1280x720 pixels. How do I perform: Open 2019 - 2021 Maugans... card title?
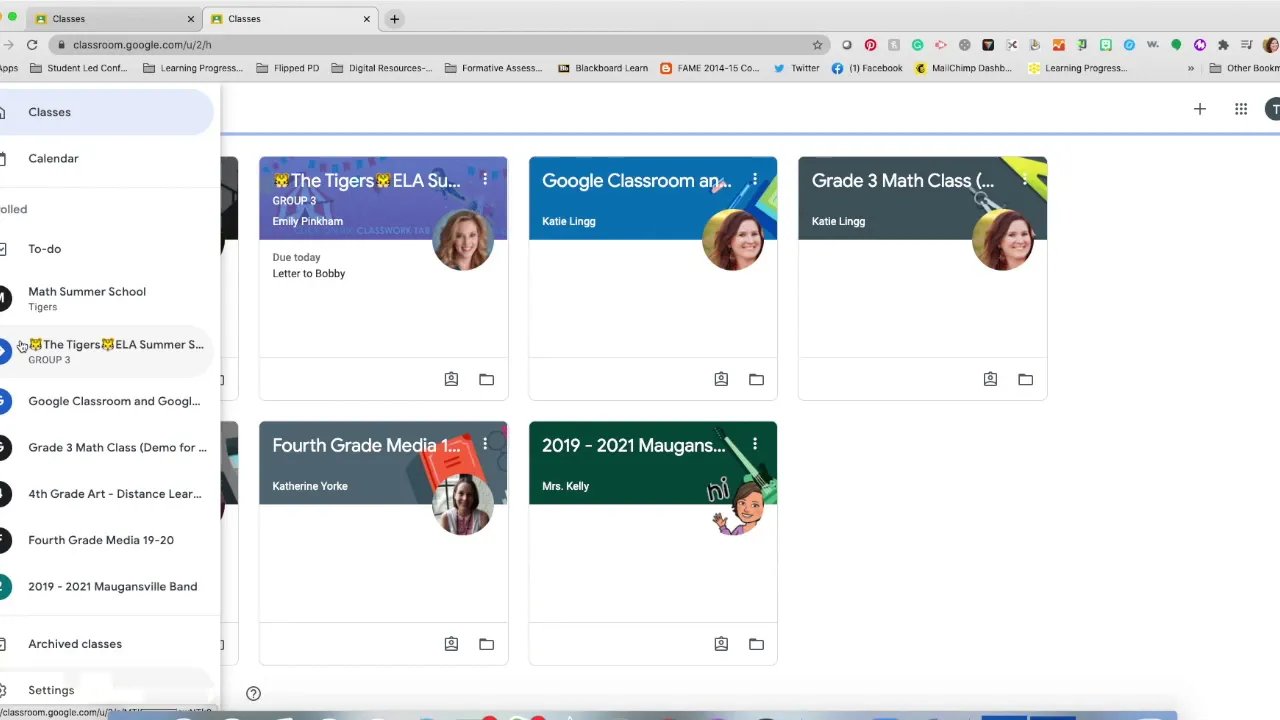(x=634, y=446)
